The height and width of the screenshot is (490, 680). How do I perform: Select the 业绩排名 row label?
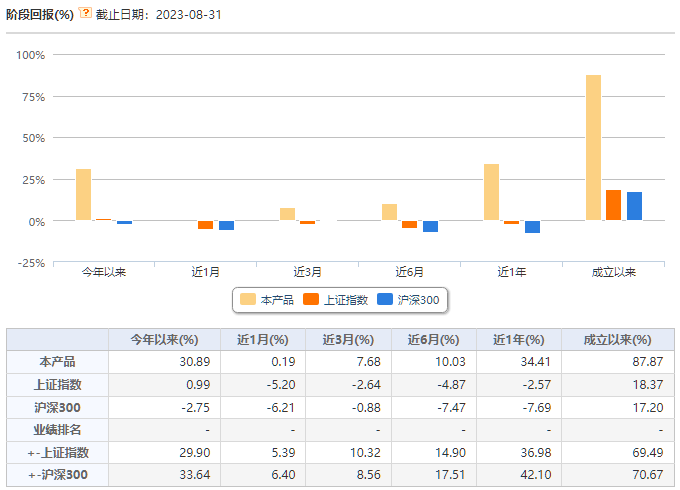tap(57, 430)
